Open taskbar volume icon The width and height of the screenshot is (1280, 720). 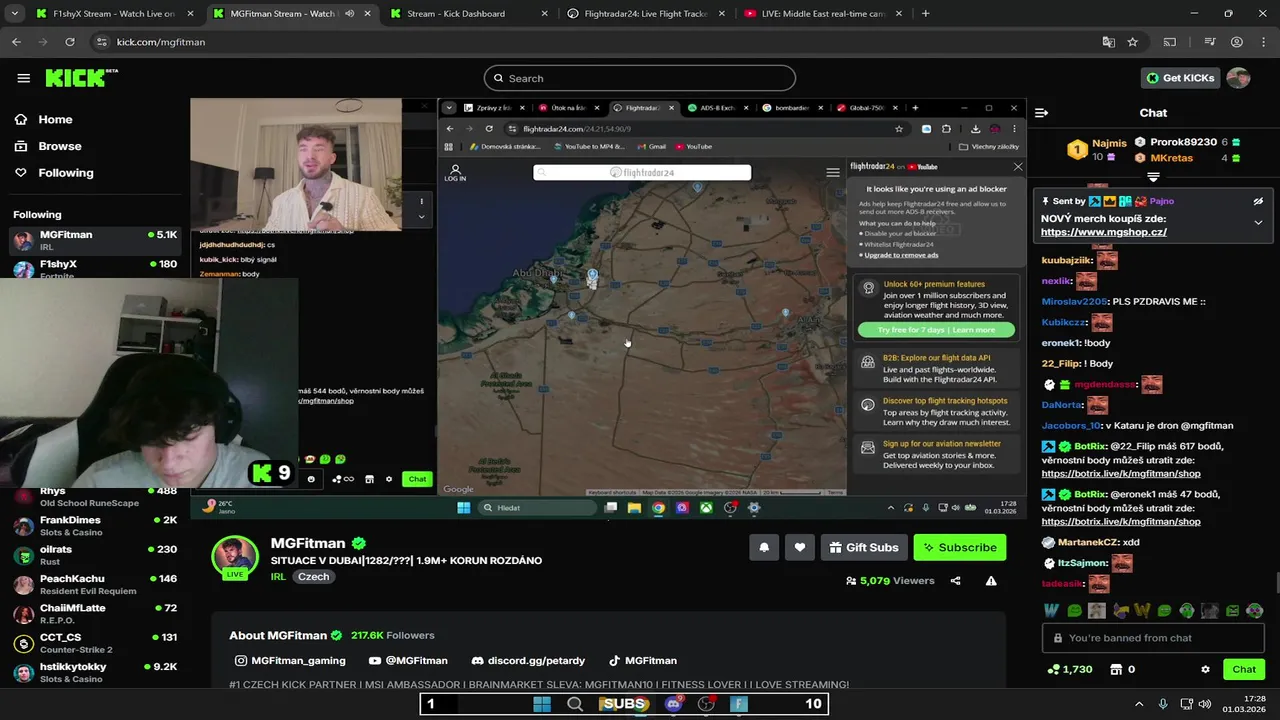pos(1205,704)
